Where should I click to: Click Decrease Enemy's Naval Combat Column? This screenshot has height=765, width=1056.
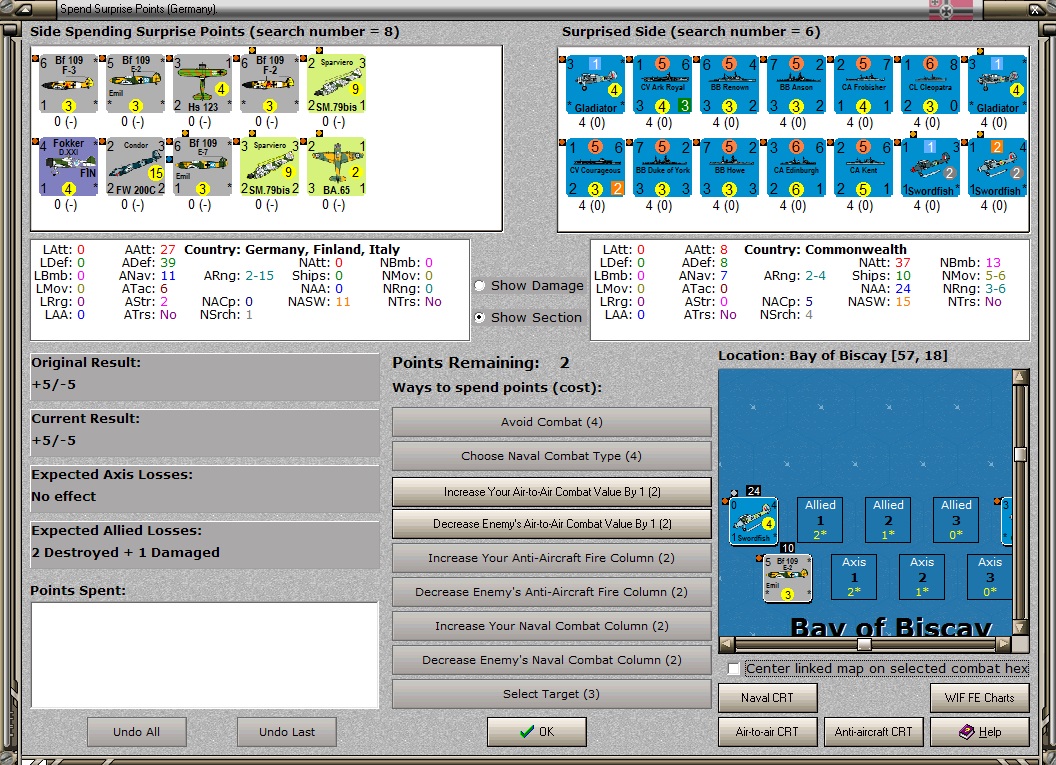pos(552,660)
